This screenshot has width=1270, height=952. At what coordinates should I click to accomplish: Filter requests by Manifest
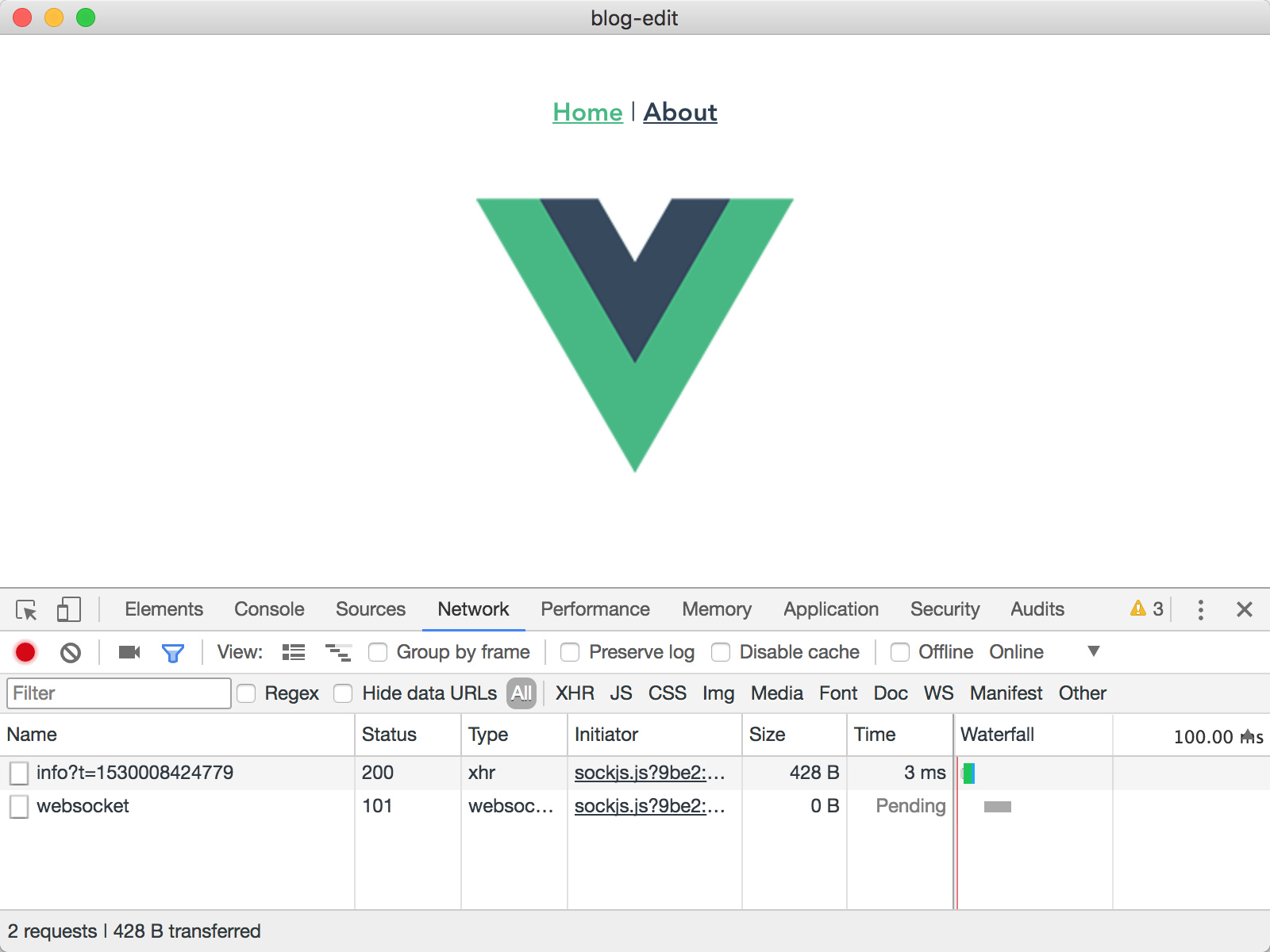[x=1006, y=693]
